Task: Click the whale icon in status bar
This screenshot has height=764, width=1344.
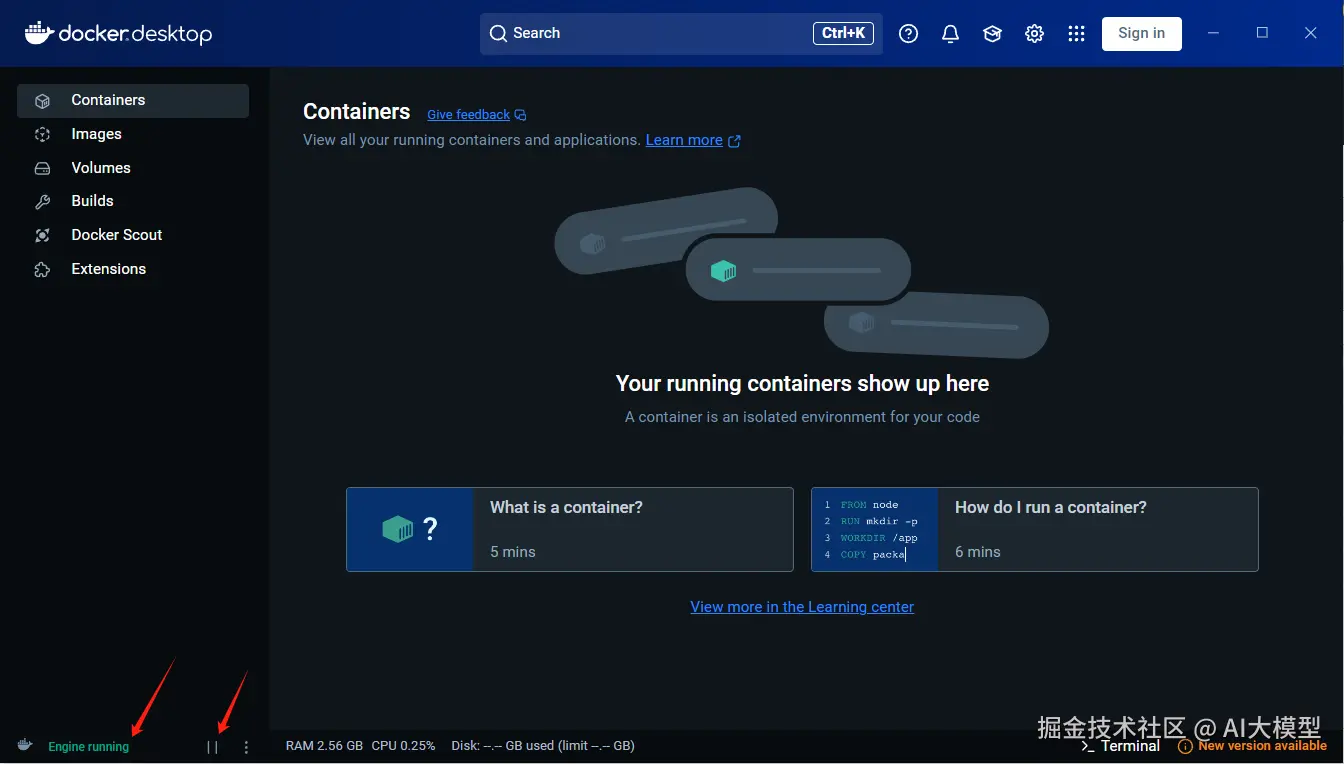Action: coord(25,745)
